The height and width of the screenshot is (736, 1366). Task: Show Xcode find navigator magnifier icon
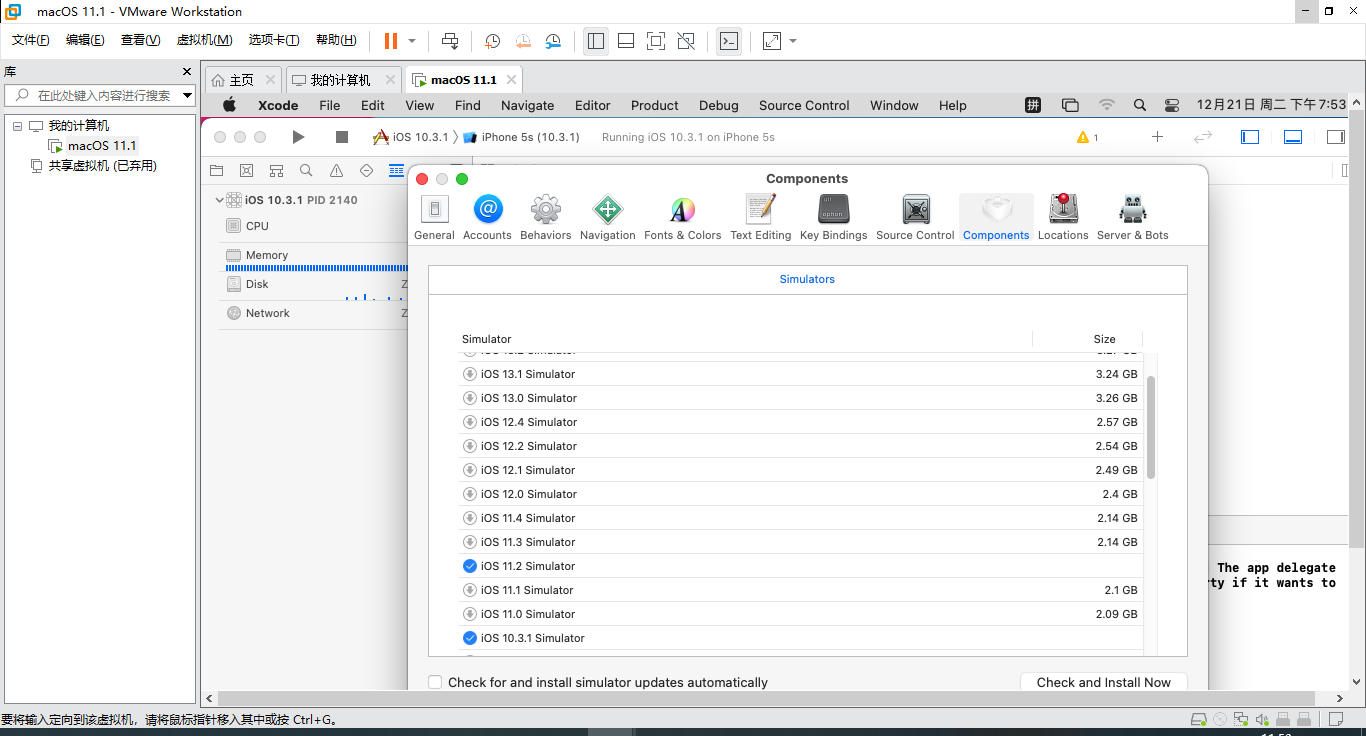point(307,171)
